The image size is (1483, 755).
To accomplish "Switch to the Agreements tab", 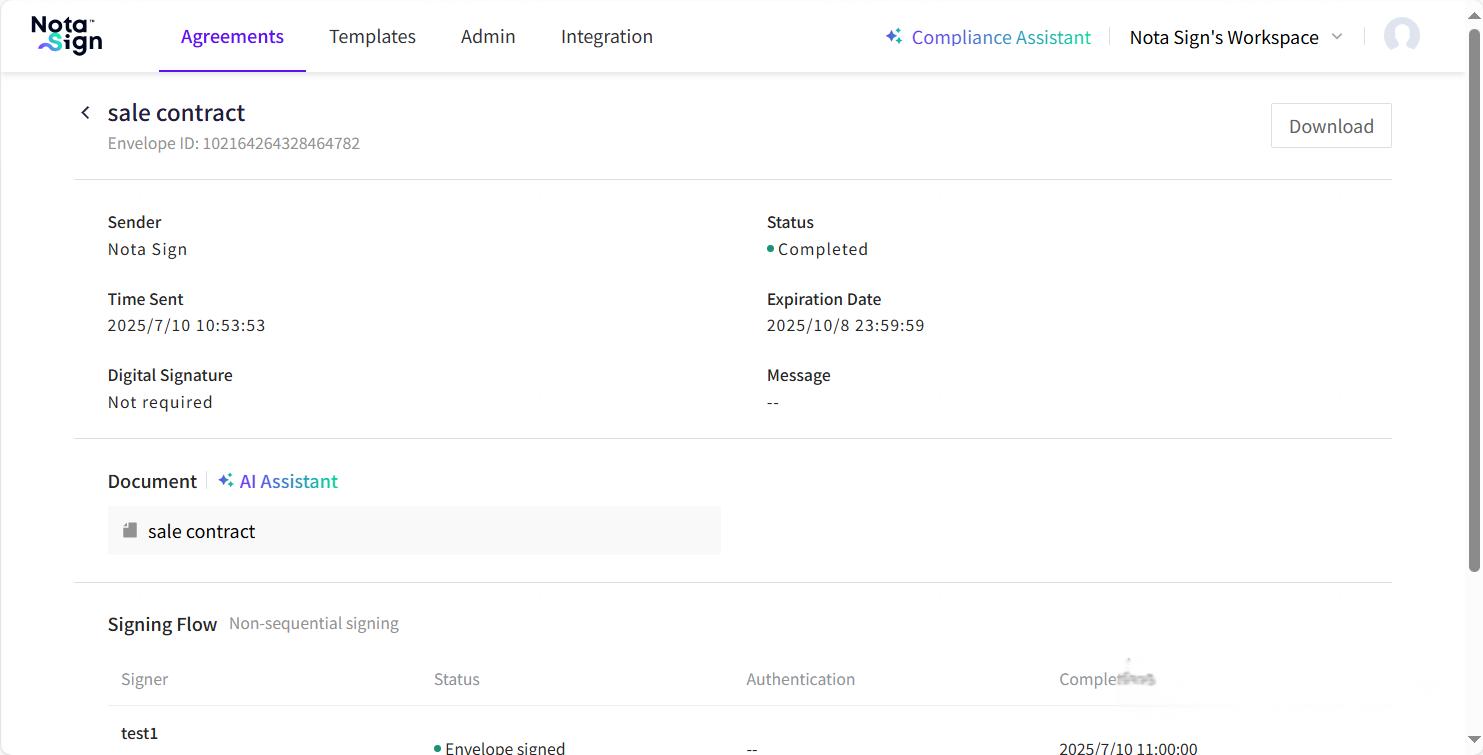I will point(232,37).
